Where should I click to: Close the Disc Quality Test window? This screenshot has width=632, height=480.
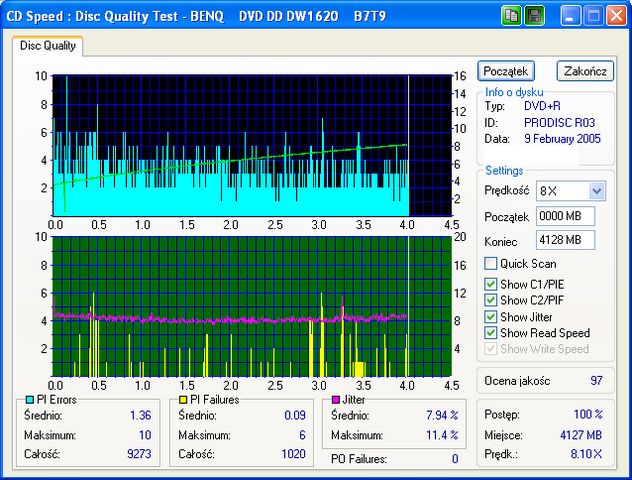616,16
